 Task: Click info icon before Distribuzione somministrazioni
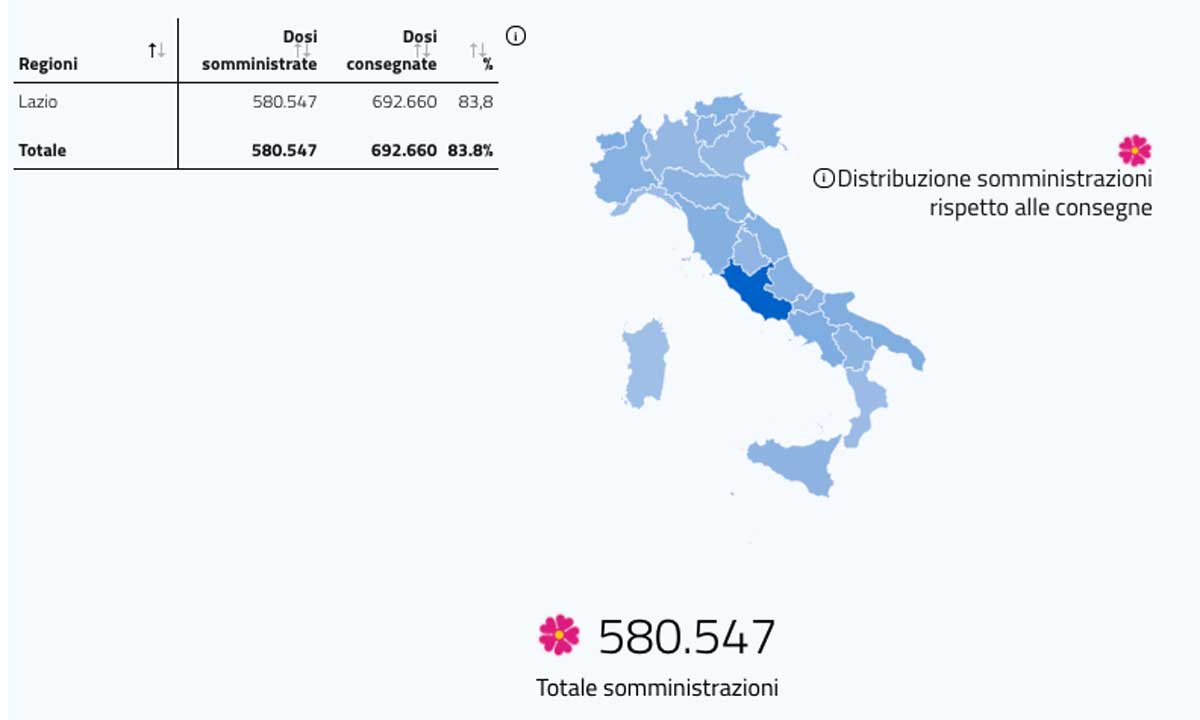tap(823, 179)
